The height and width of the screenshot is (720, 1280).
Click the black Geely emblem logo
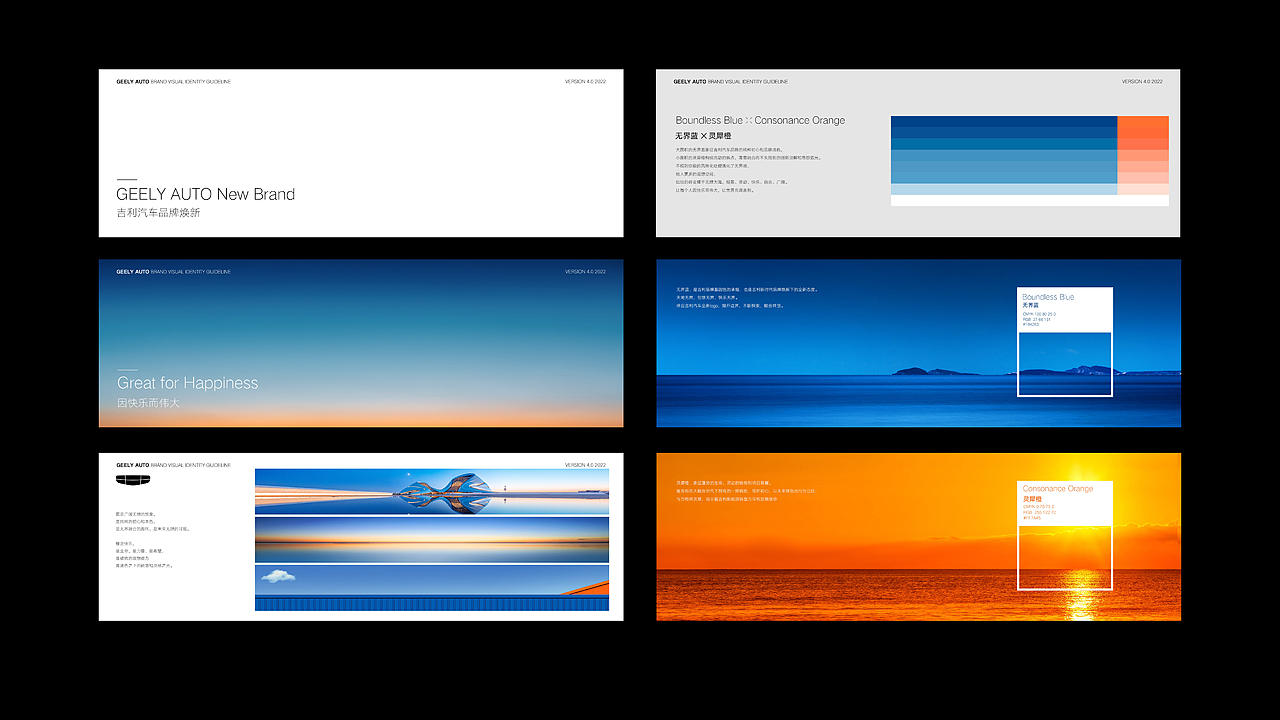pyautogui.click(x=133, y=480)
